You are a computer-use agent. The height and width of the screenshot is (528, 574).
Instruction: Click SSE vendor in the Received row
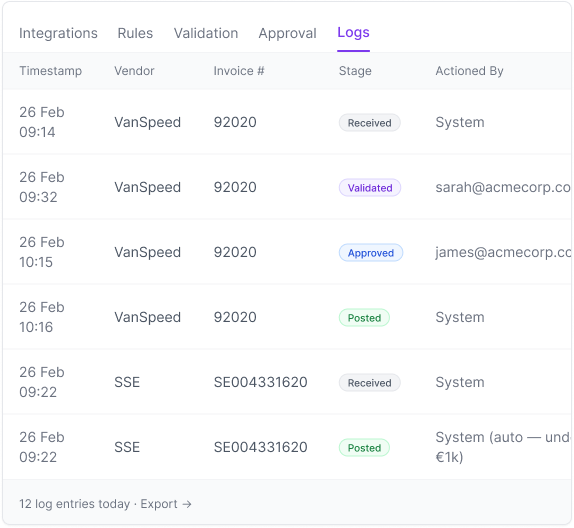point(127,382)
